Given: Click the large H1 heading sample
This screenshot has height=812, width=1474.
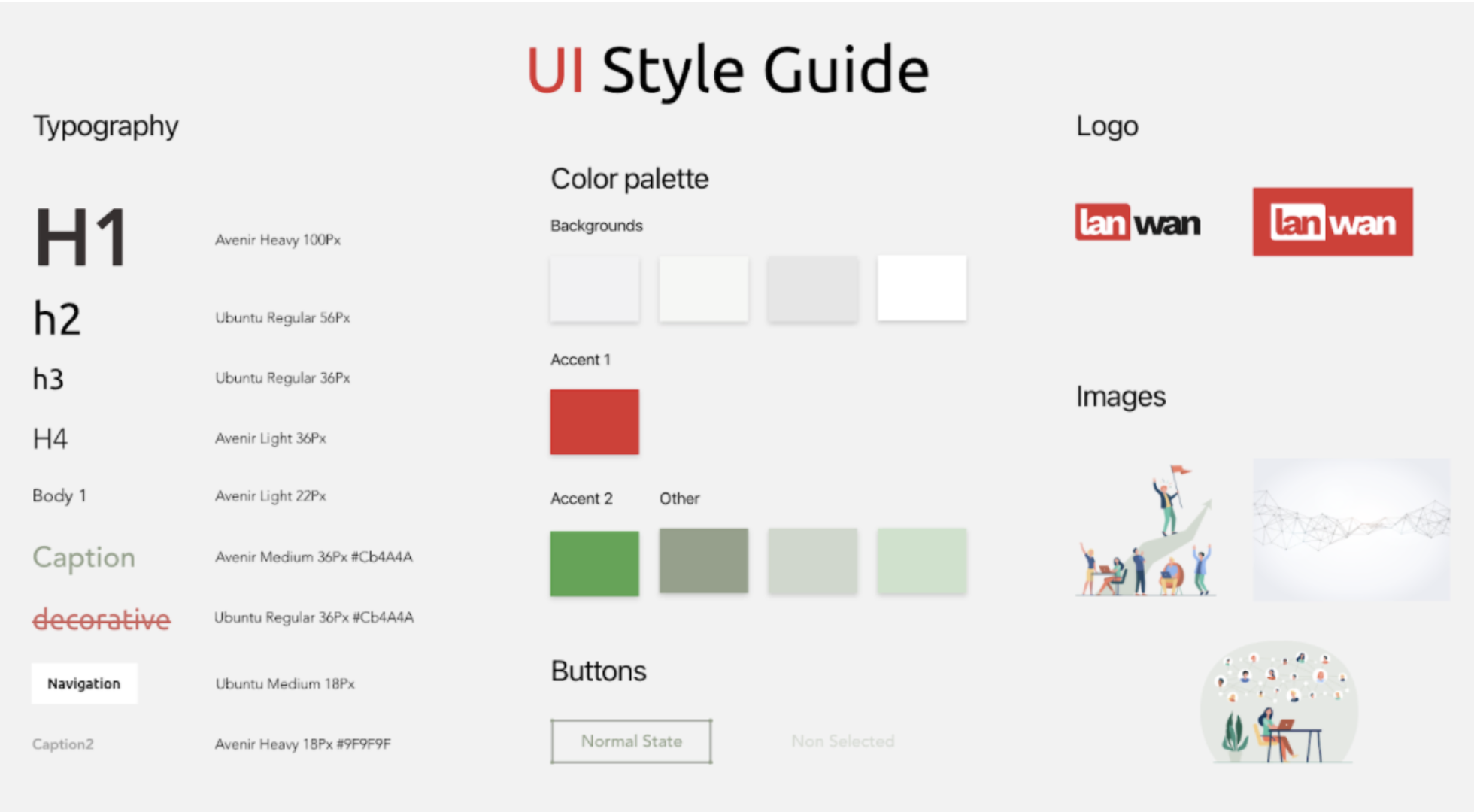Looking at the screenshot, I should click(81, 238).
